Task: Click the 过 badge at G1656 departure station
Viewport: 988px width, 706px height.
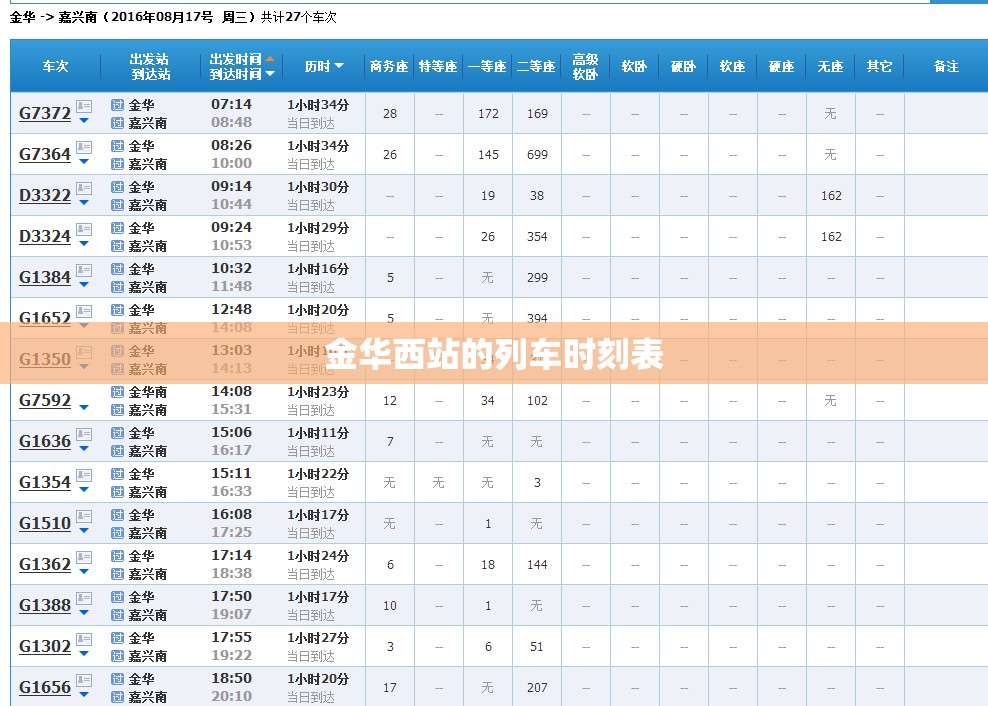Action: (x=117, y=678)
